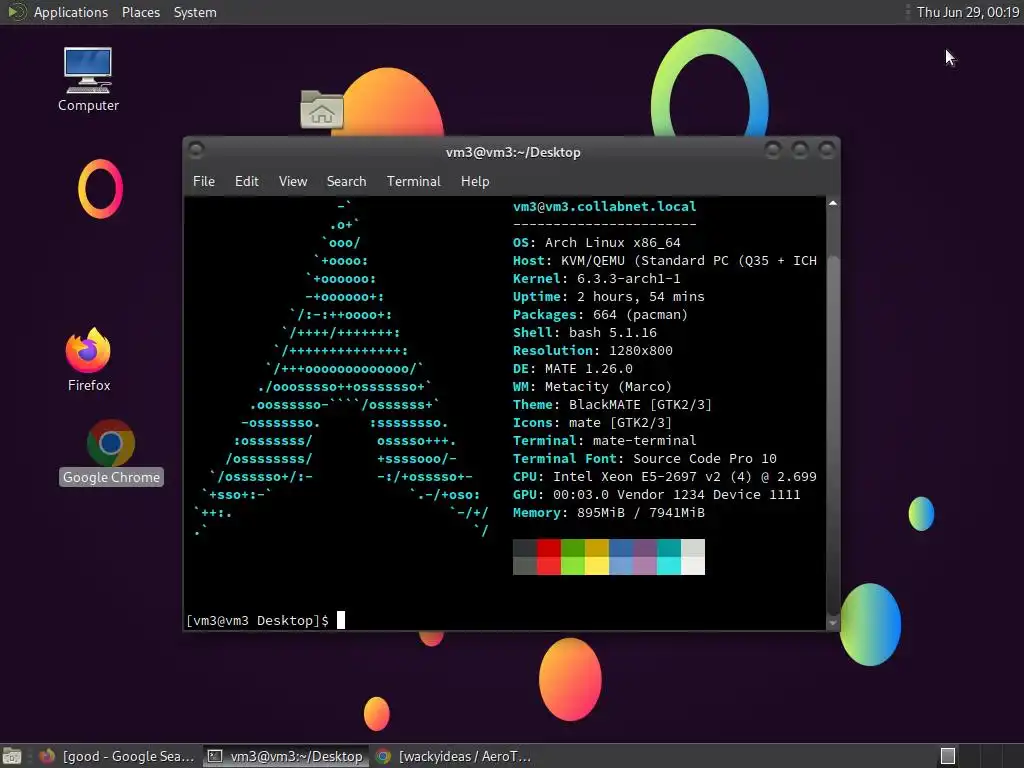Viewport: 1024px width, 768px height.
Task: Click the terminal window menu button in titlebar
Action: 196,150
